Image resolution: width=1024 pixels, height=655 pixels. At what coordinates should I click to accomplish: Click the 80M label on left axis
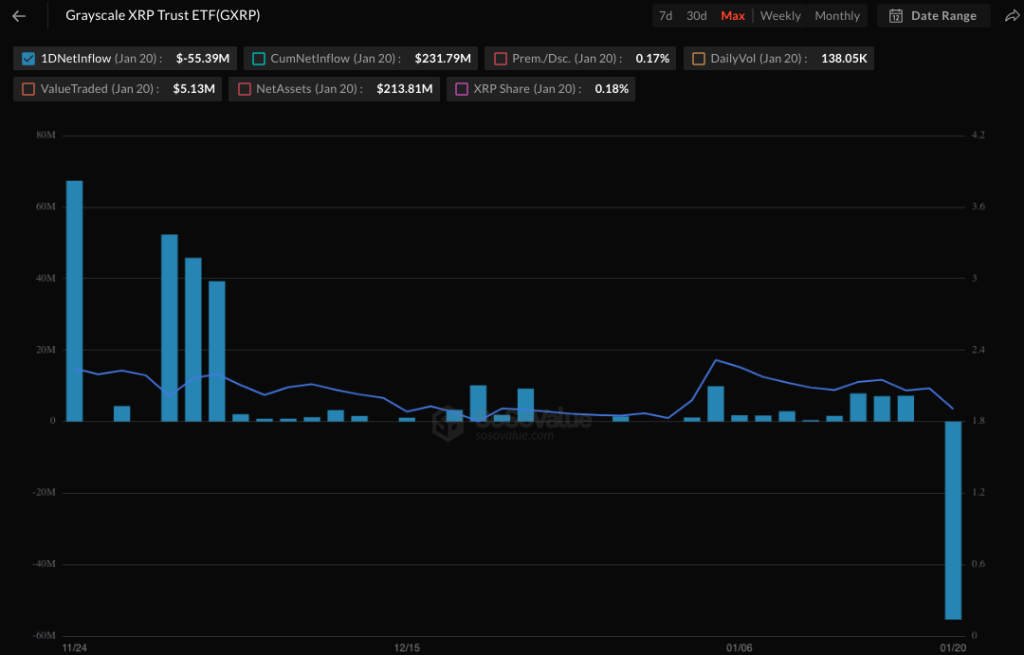(x=46, y=135)
